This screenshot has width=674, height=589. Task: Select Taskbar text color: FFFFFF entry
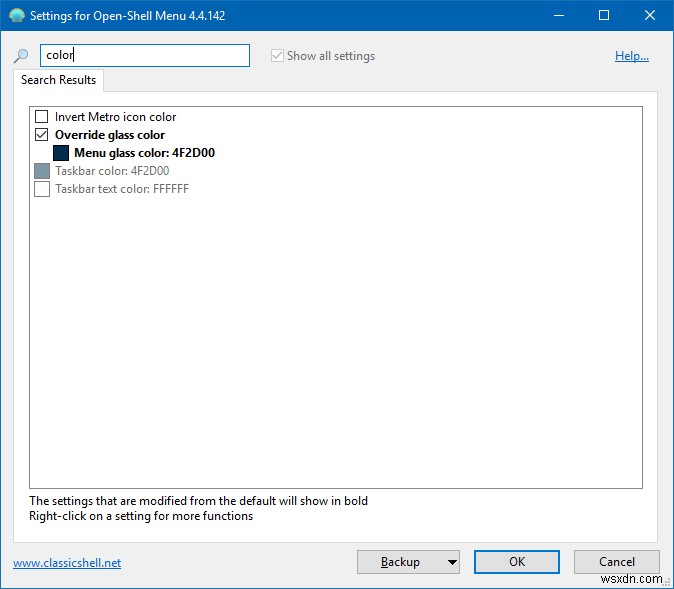click(x=122, y=189)
